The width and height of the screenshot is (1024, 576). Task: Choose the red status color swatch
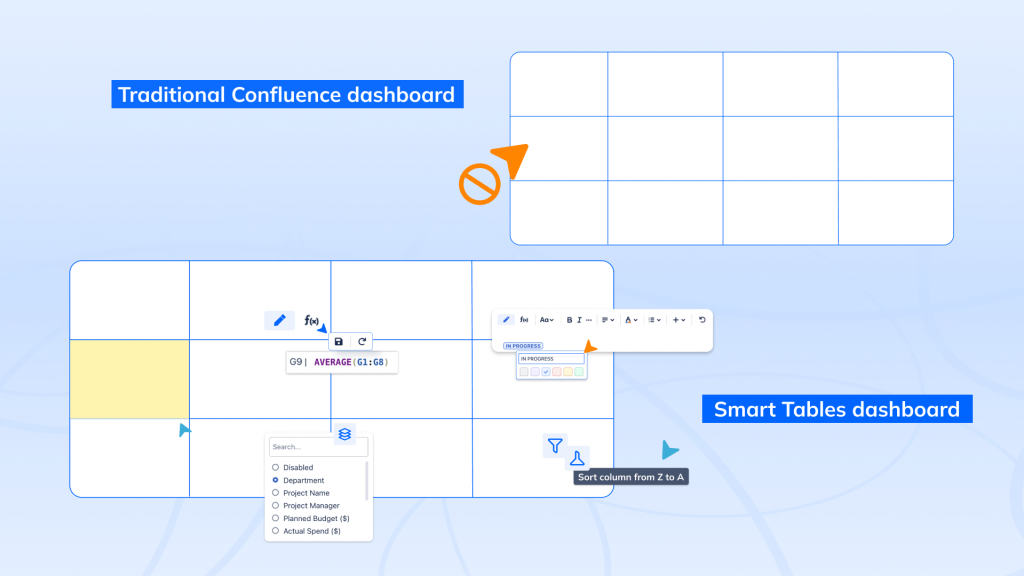coord(557,372)
